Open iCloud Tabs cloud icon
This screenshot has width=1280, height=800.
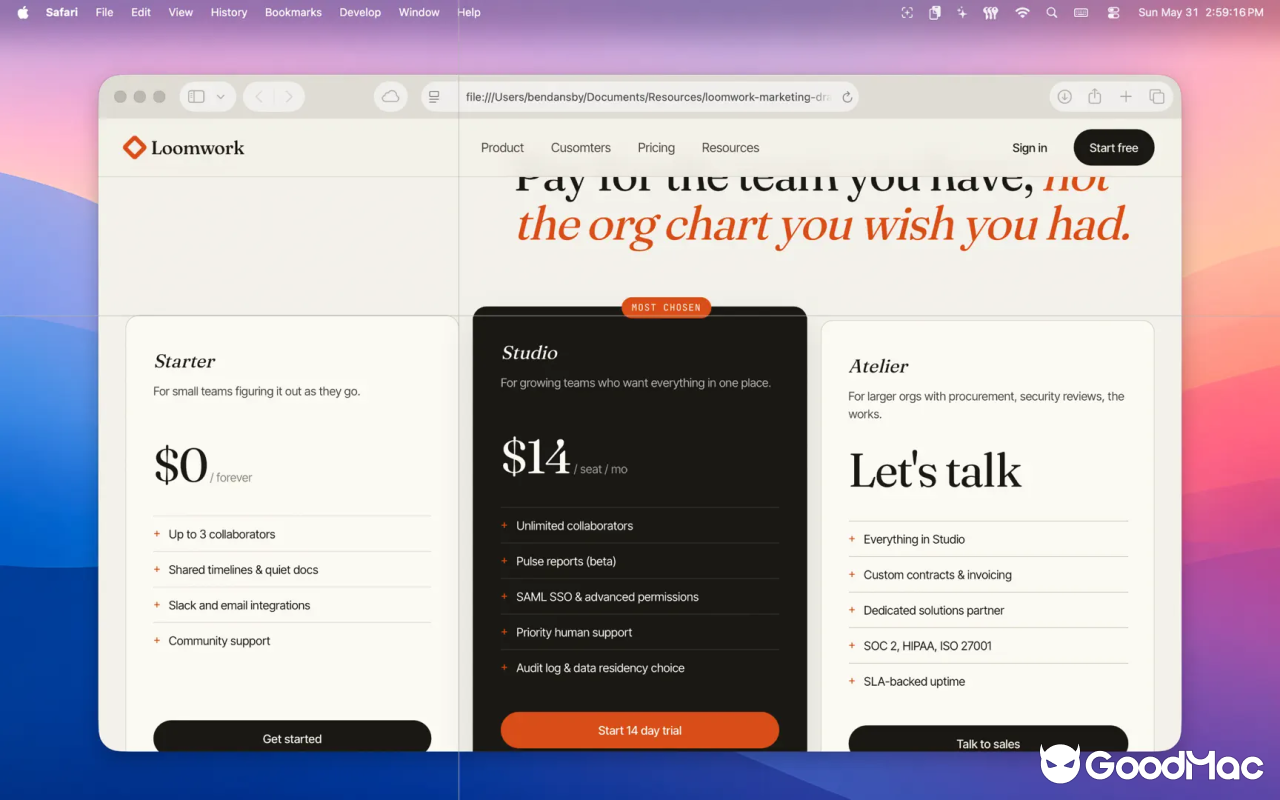pyautogui.click(x=390, y=97)
